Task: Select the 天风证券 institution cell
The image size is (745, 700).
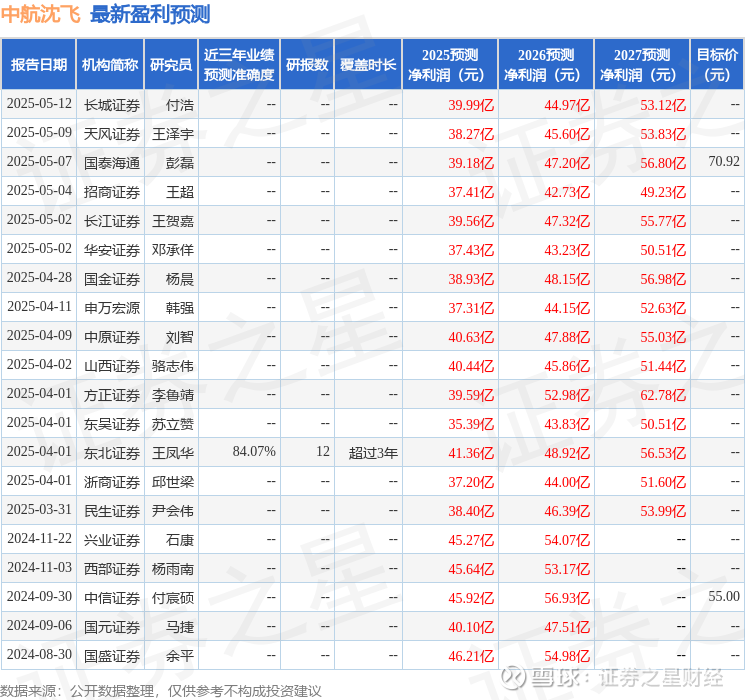Action: click(x=112, y=134)
